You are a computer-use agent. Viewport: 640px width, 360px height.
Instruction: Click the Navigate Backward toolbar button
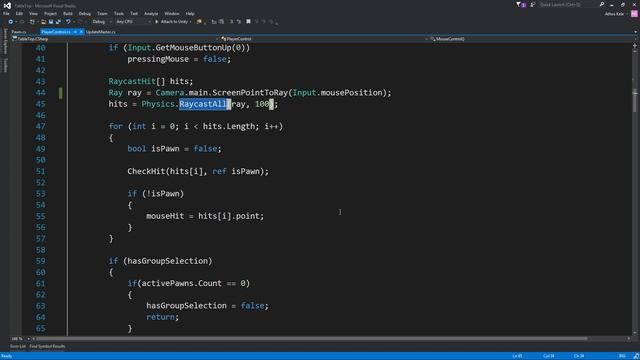coord(11,22)
